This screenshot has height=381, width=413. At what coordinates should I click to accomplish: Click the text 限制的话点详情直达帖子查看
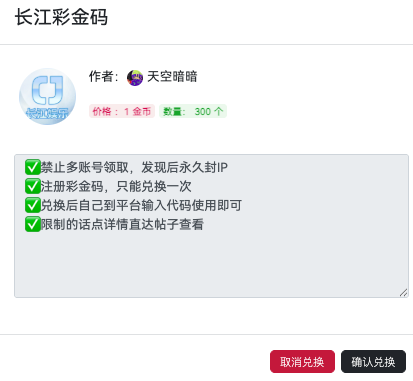tap(122, 224)
